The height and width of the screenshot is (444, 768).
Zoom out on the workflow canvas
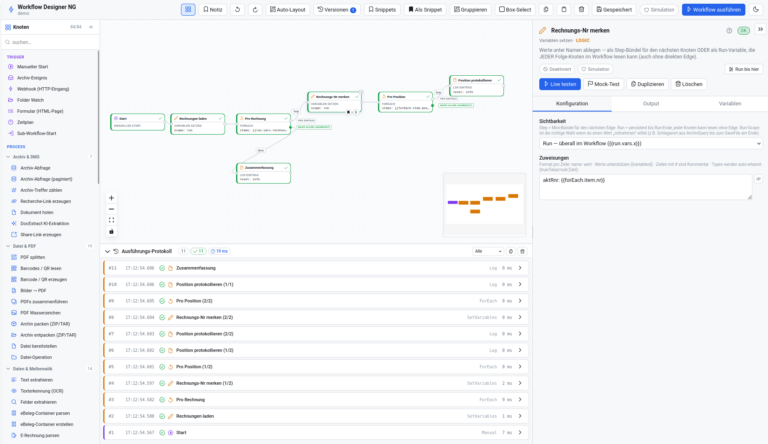111,209
